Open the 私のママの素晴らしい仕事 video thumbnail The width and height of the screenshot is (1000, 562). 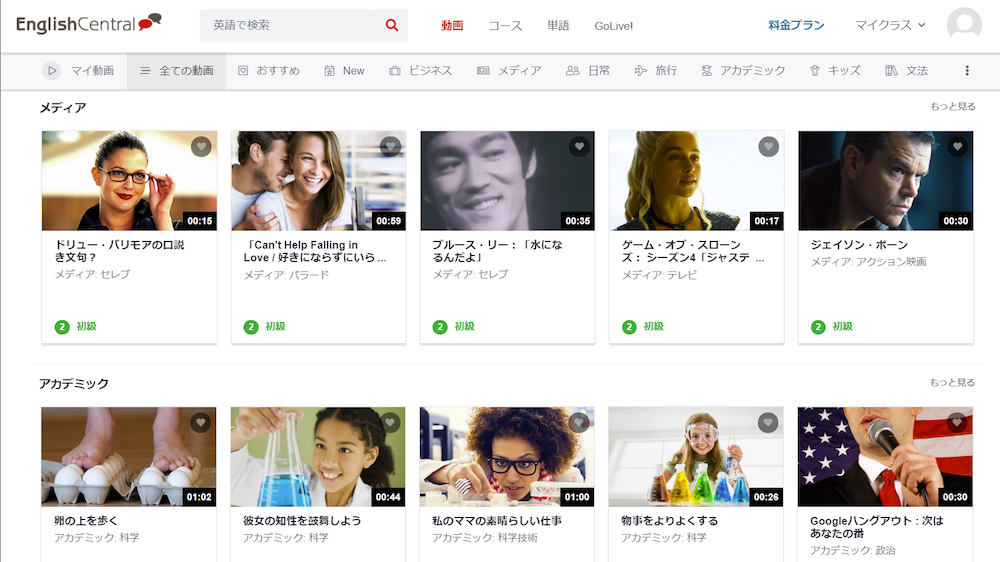point(507,457)
